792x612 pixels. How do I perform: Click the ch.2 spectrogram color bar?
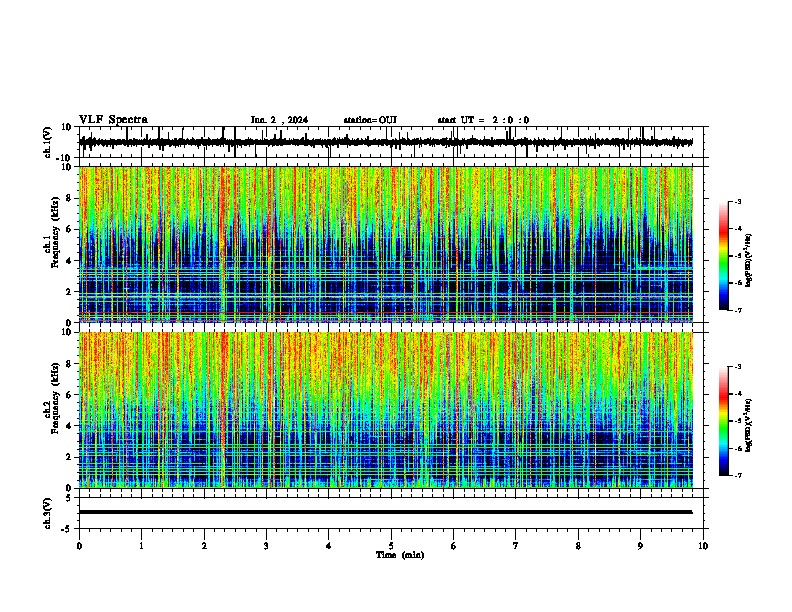point(723,421)
